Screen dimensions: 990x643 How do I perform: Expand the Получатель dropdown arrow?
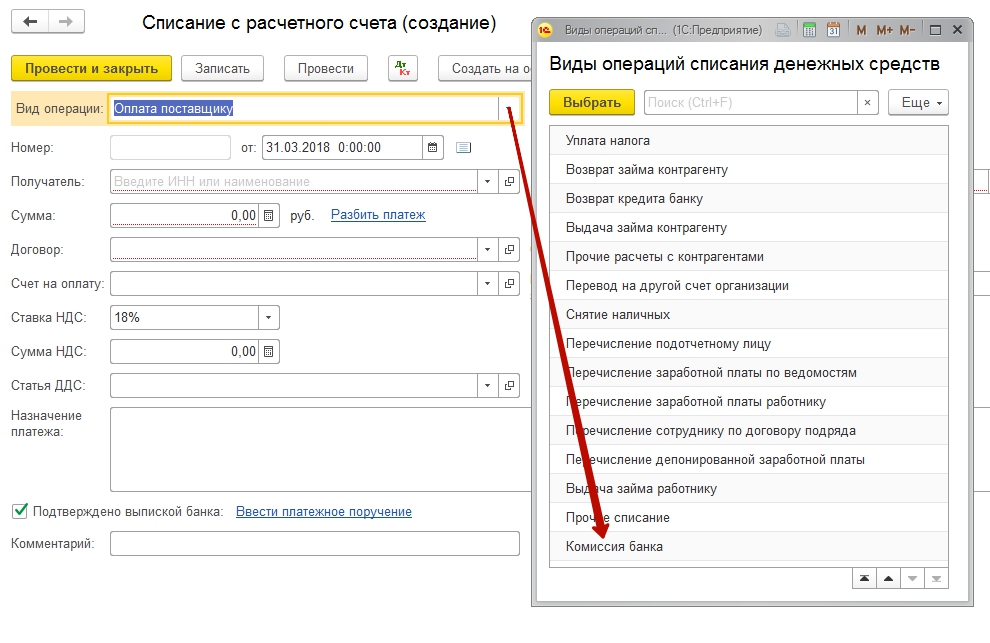pos(487,181)
